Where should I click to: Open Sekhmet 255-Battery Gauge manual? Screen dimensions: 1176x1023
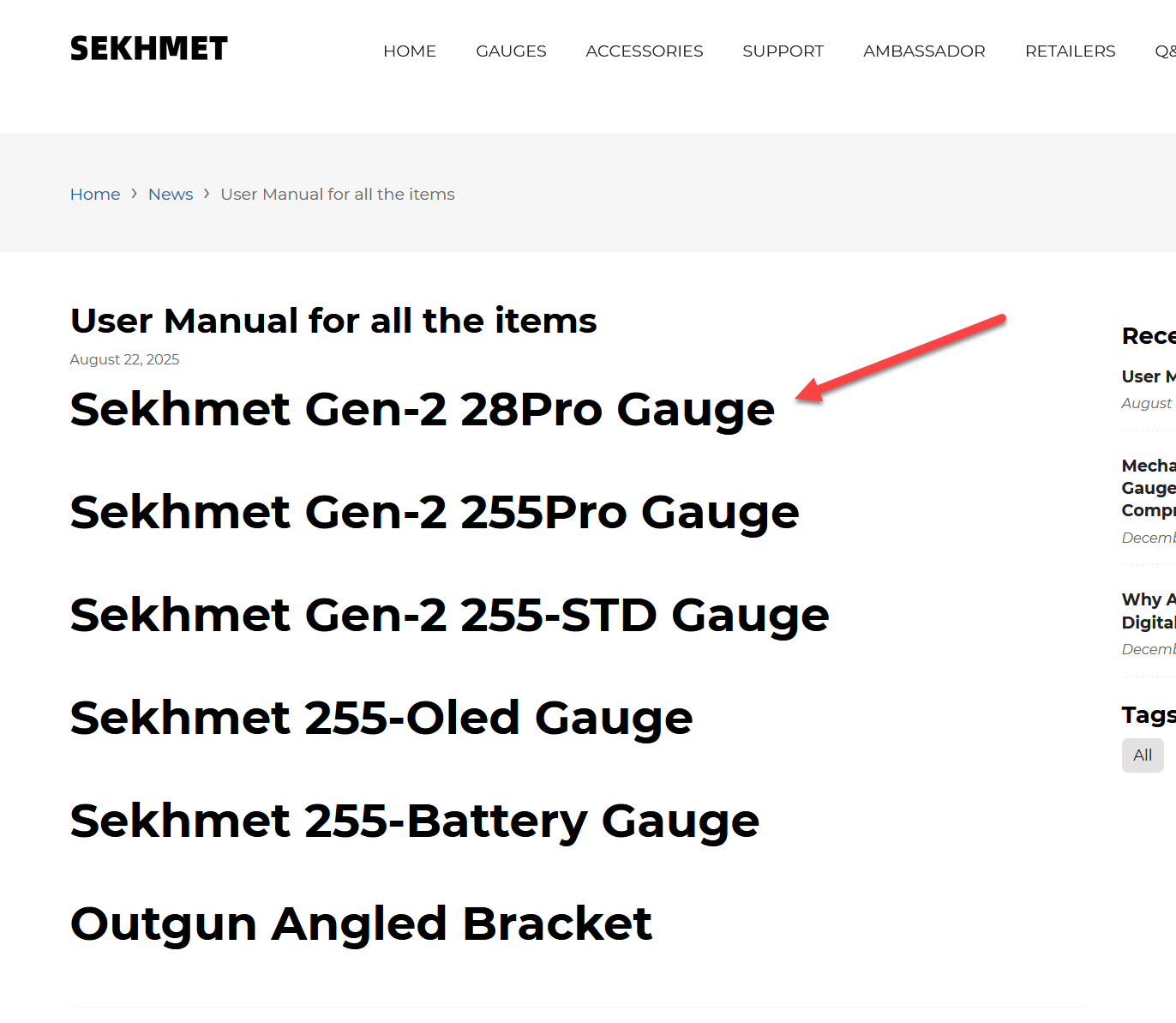[415, 821]
